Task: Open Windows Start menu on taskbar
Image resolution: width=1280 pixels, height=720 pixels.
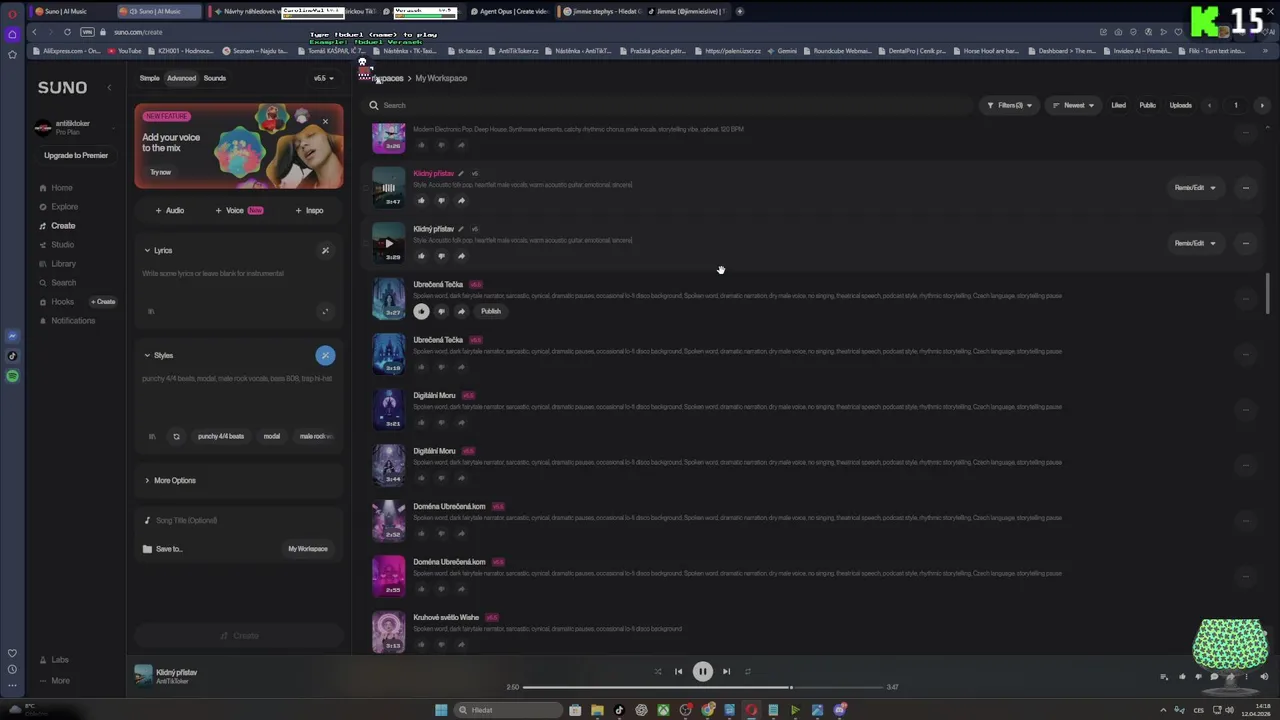Action: (441, 710)
